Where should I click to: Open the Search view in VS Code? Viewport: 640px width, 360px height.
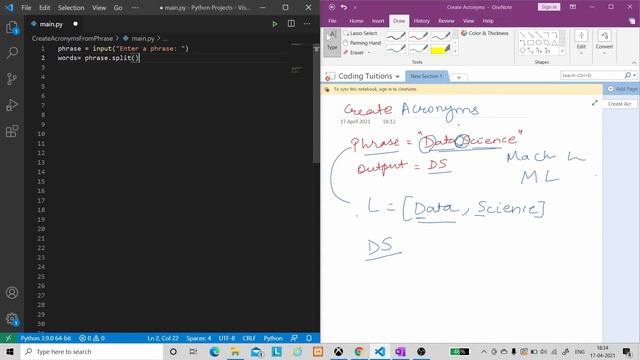12,53
